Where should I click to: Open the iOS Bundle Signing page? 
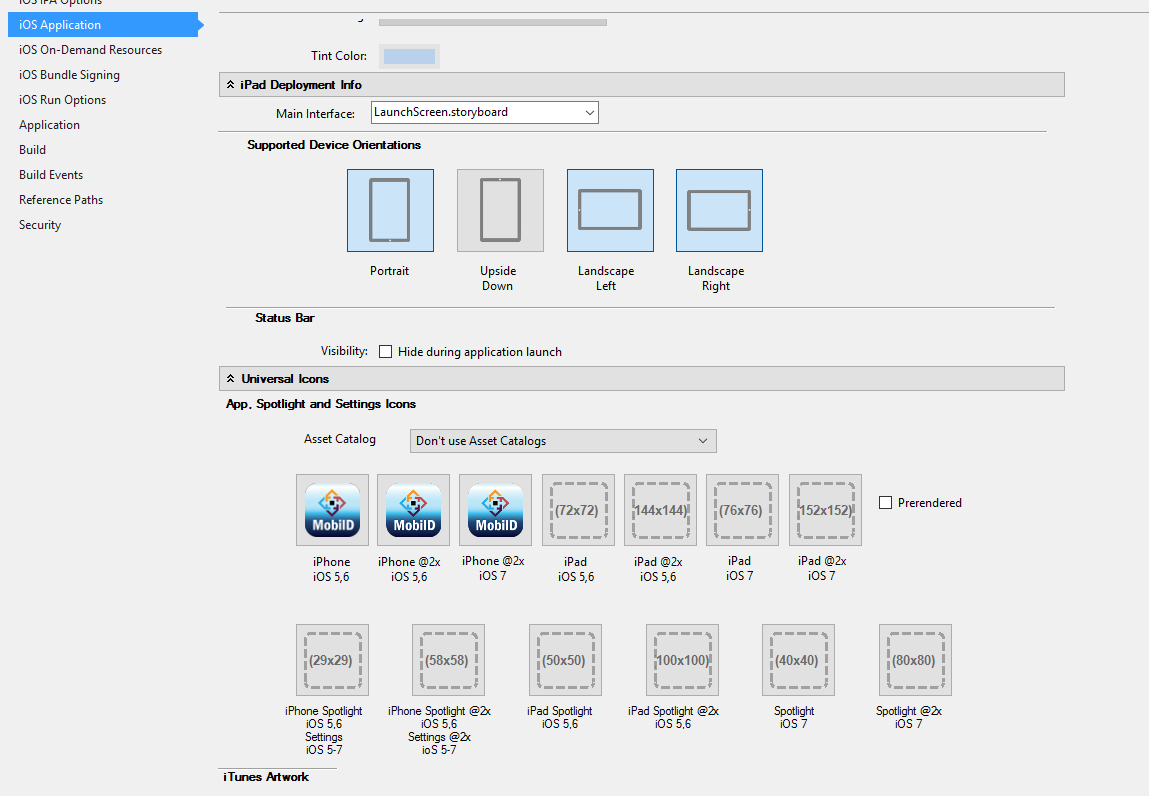[x=69, y=75]
